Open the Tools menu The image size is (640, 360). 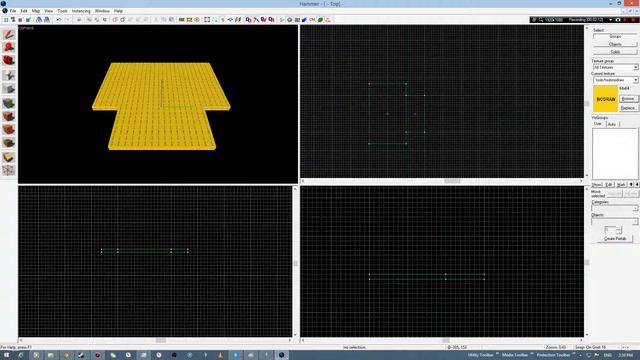[x=62, y=11]
